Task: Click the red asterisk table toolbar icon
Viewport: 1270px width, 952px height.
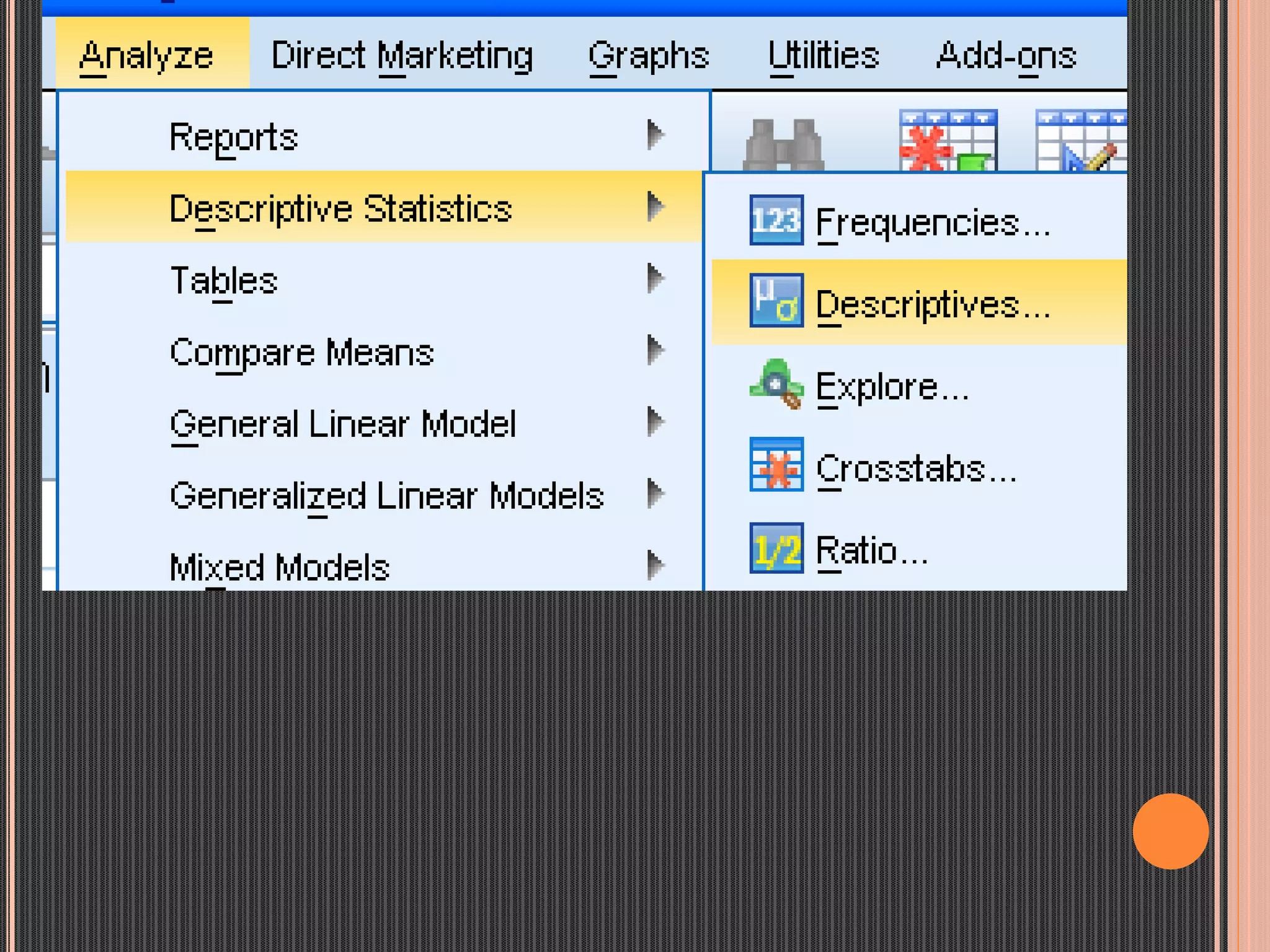Action: (x=948, y=141)
